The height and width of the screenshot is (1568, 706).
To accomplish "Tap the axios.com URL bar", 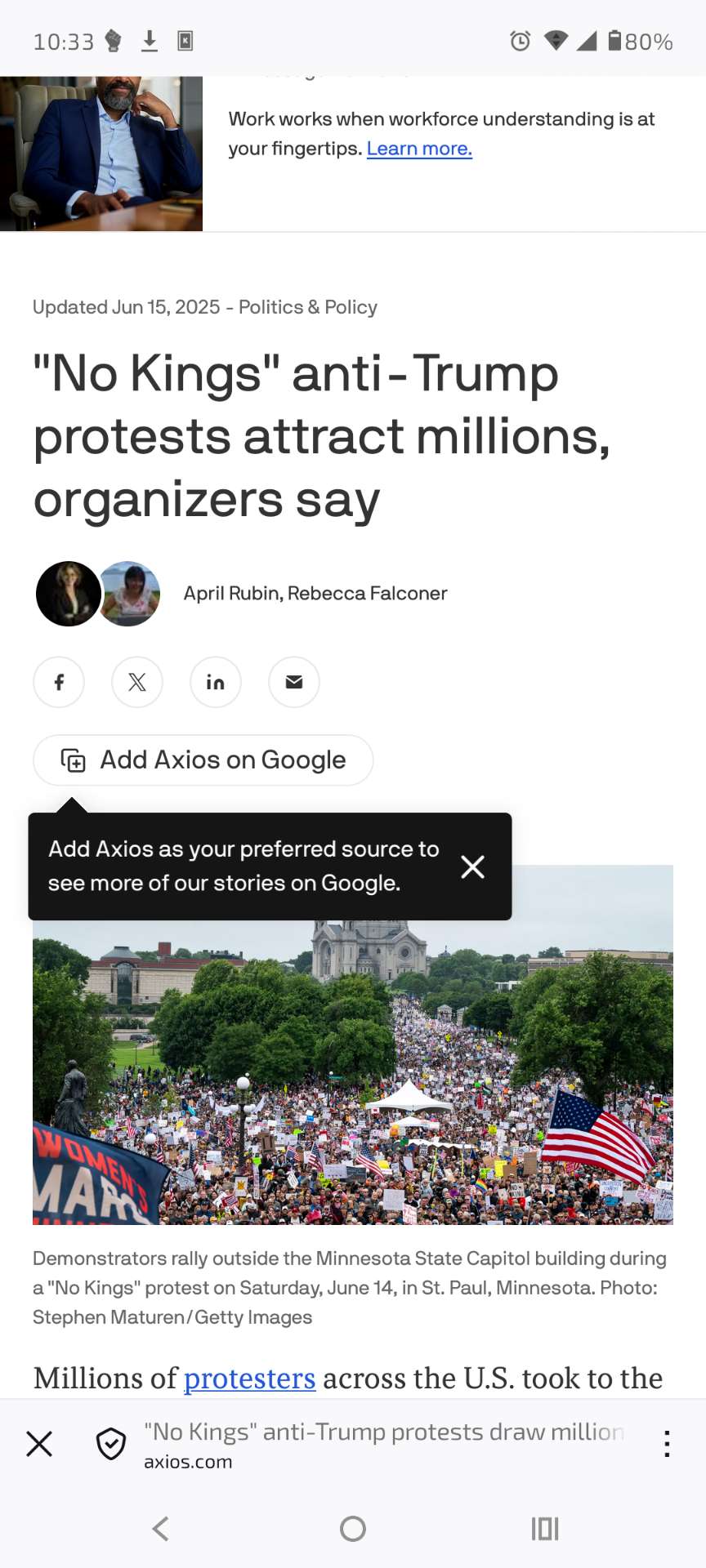I will click(x=384, y=1445).
